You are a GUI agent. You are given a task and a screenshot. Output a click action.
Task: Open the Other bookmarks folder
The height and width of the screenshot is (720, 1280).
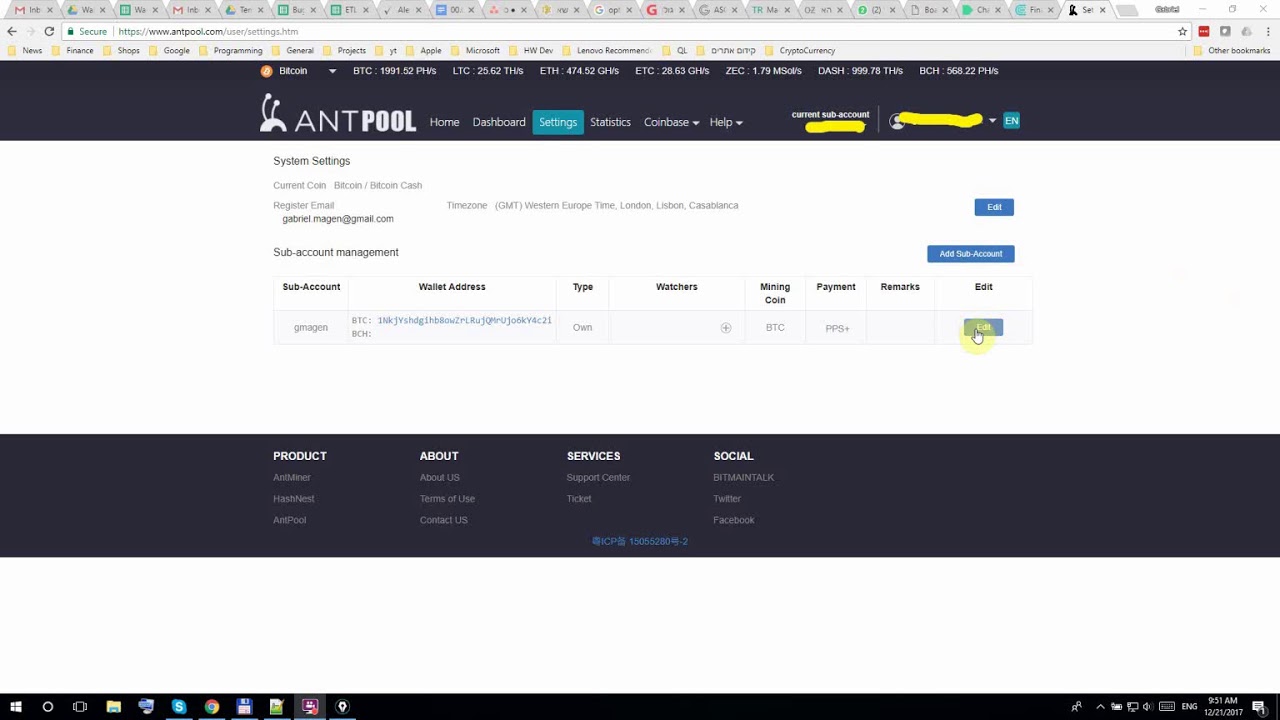[x=1232, y=50]
